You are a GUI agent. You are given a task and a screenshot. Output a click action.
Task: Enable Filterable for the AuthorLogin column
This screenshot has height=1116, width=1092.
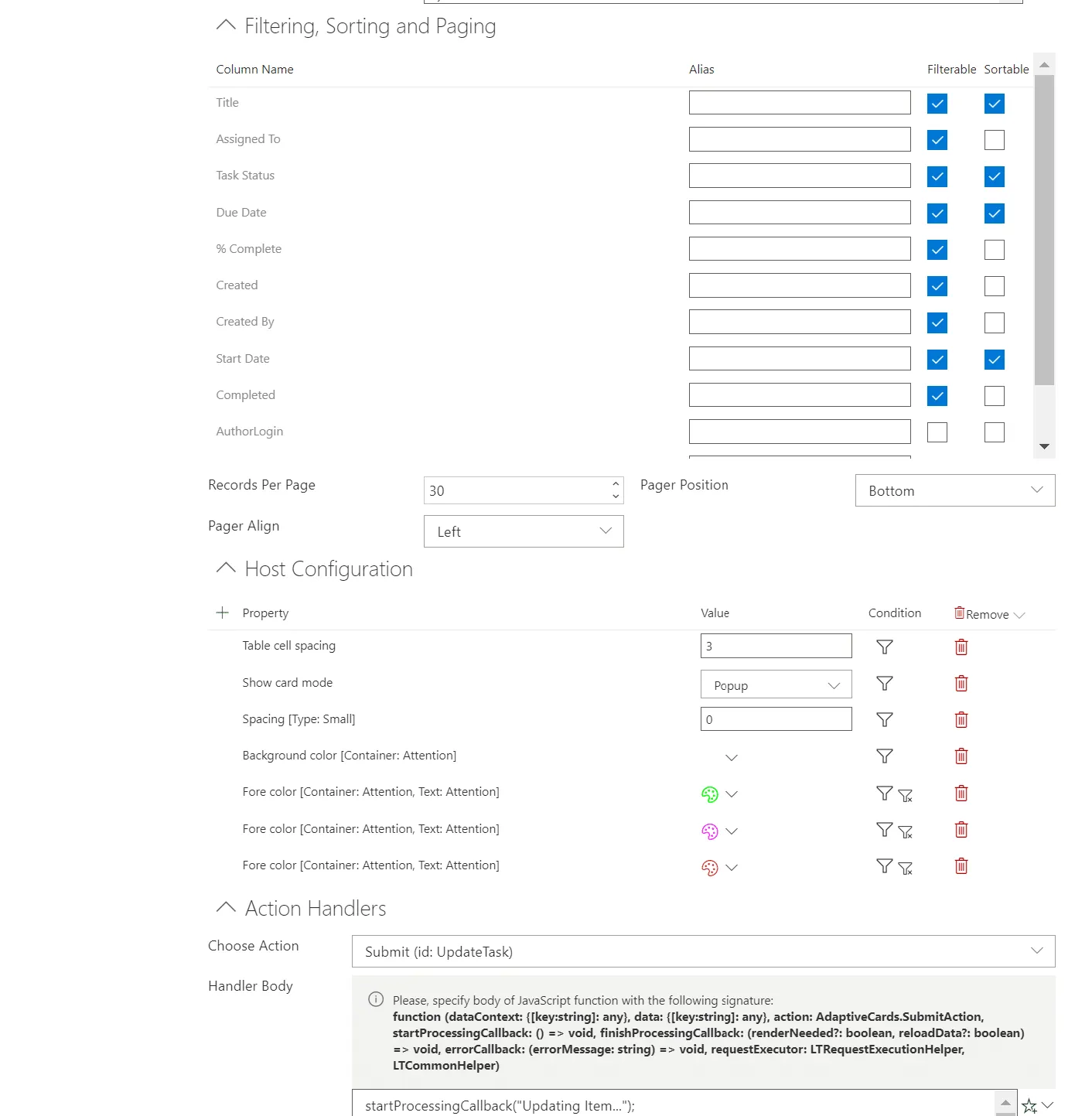click(x=937, y=432)
